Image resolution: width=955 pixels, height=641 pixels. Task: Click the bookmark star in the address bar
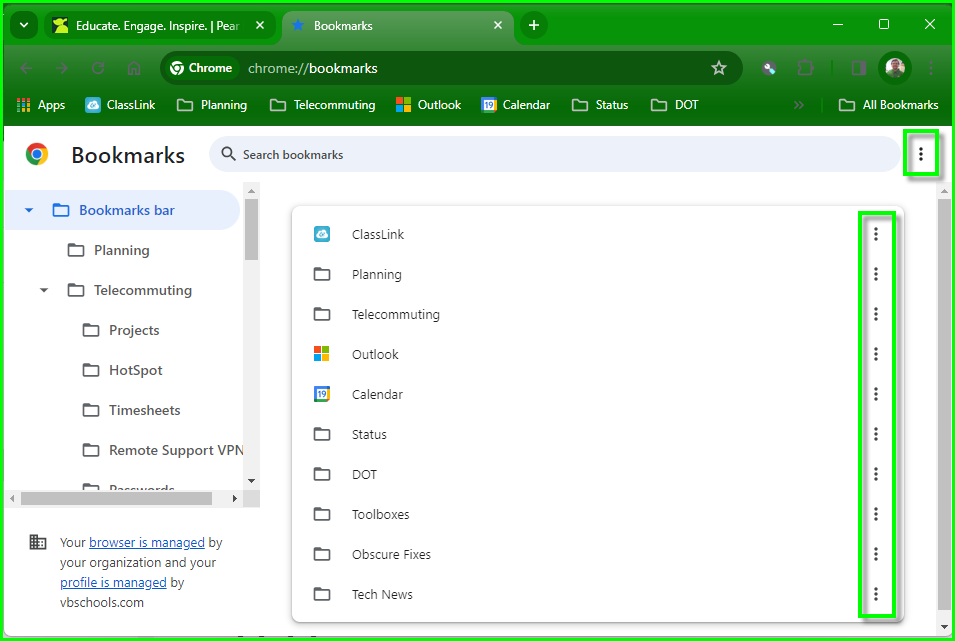tap(719, 68)
